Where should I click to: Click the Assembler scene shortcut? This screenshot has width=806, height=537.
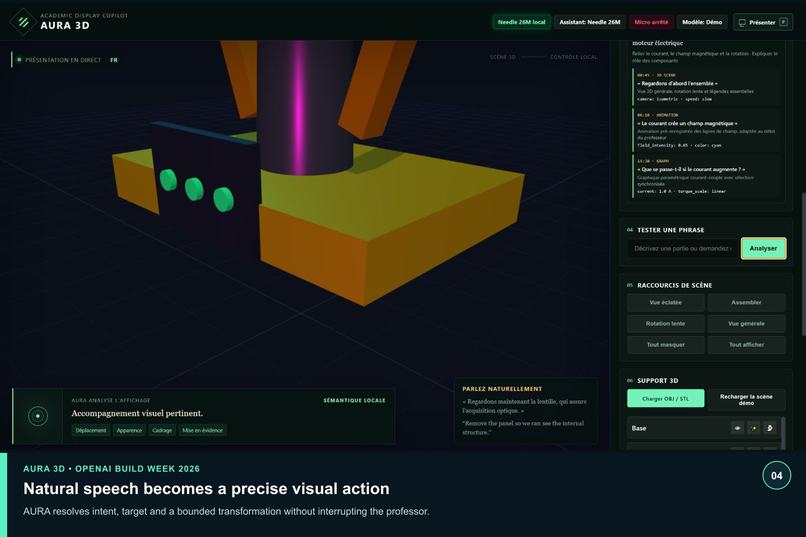pyautogui.click(x=746, y=303)
